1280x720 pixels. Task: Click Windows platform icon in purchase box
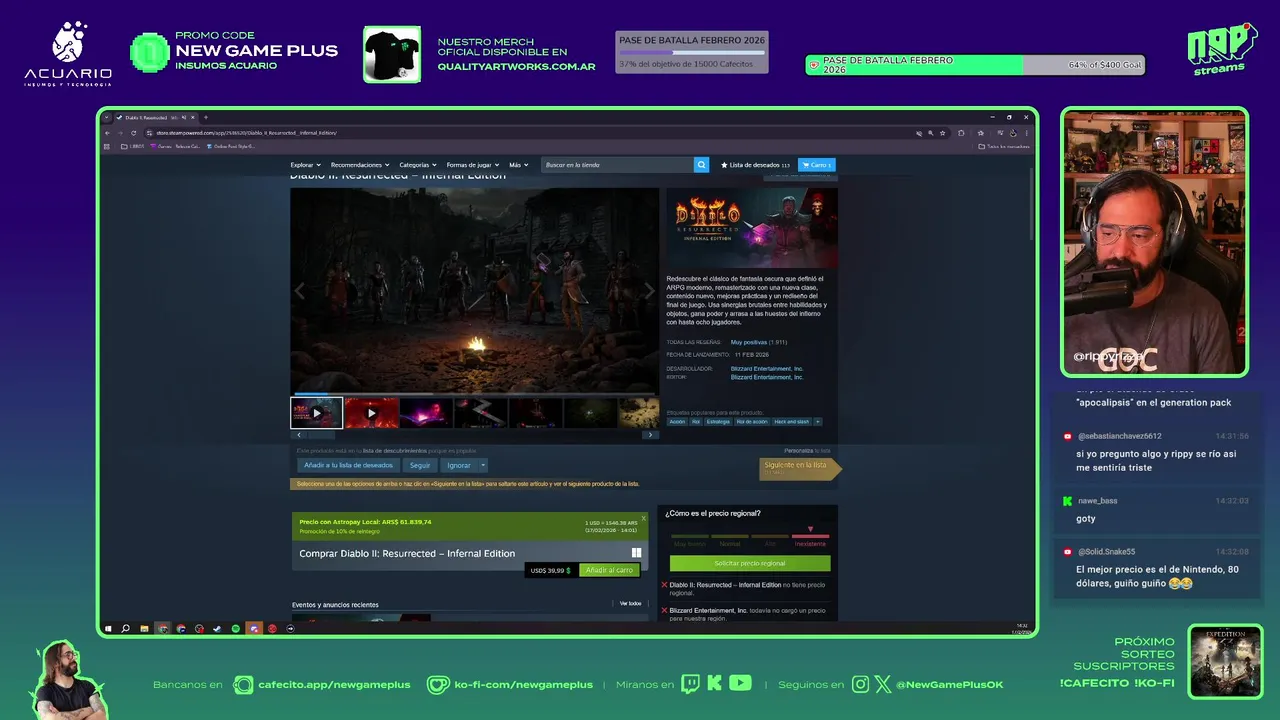click(636, 553)
